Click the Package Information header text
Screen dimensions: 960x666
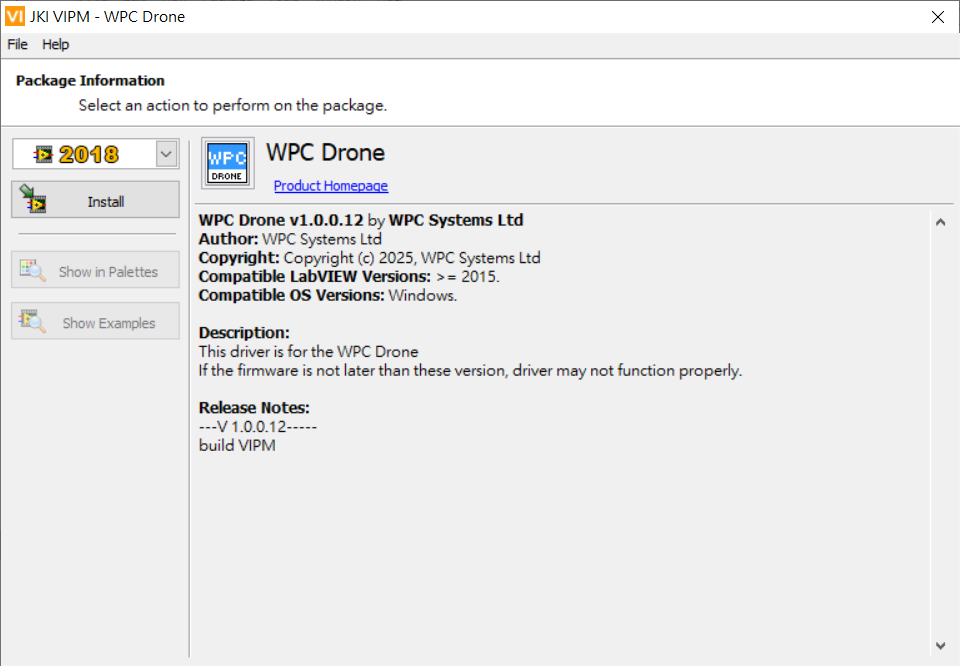tap(90, 81)
